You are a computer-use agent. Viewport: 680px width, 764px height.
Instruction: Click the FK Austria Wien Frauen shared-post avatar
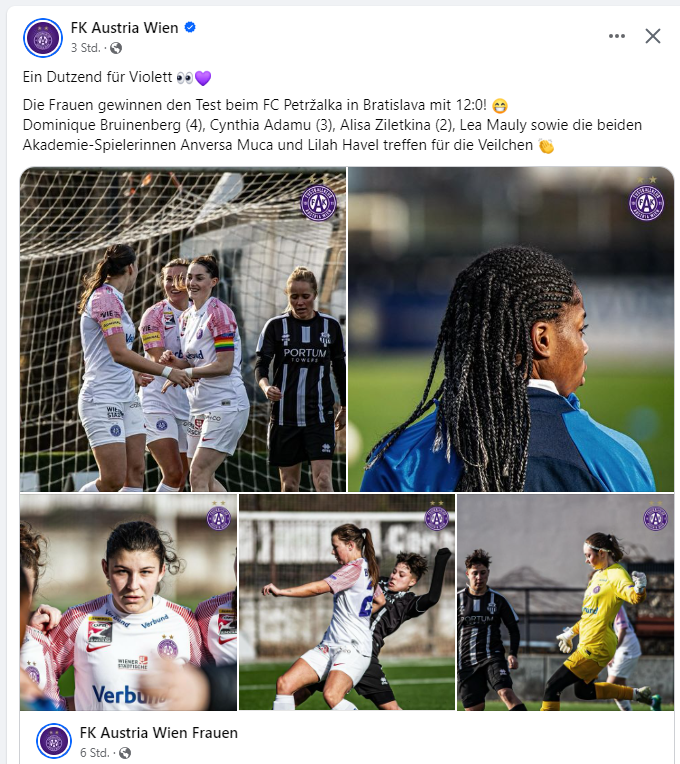pyautogui.click(x=54, y=741)
